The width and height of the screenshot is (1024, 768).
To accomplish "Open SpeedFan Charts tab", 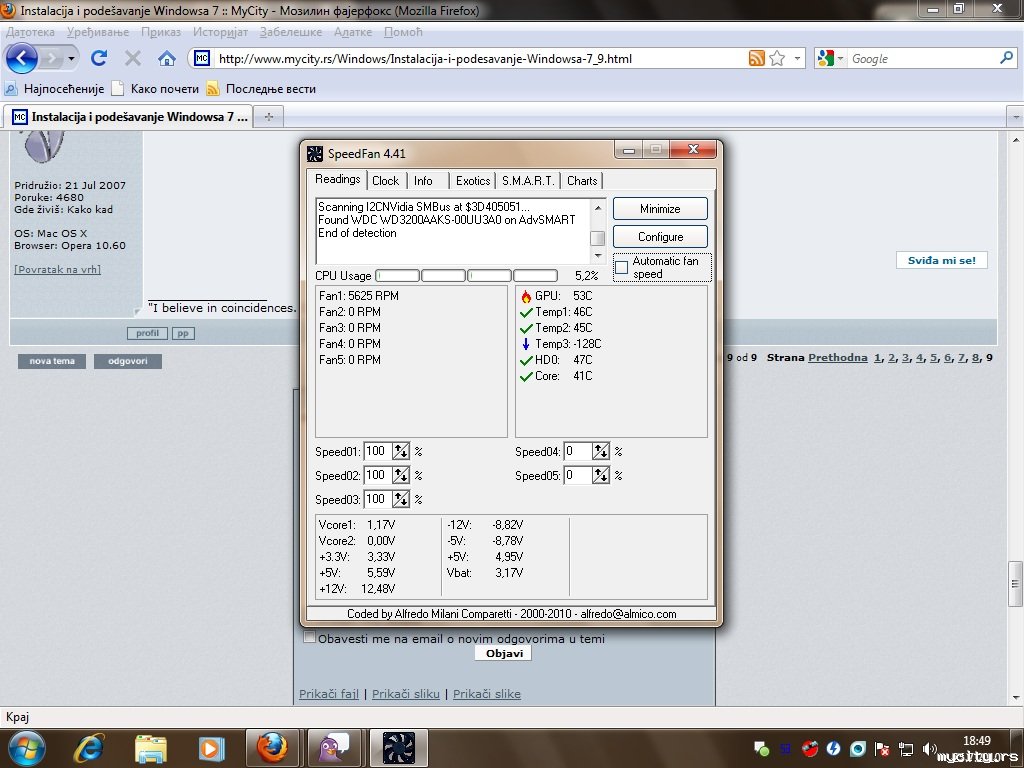I will click(x=582, y=181).
